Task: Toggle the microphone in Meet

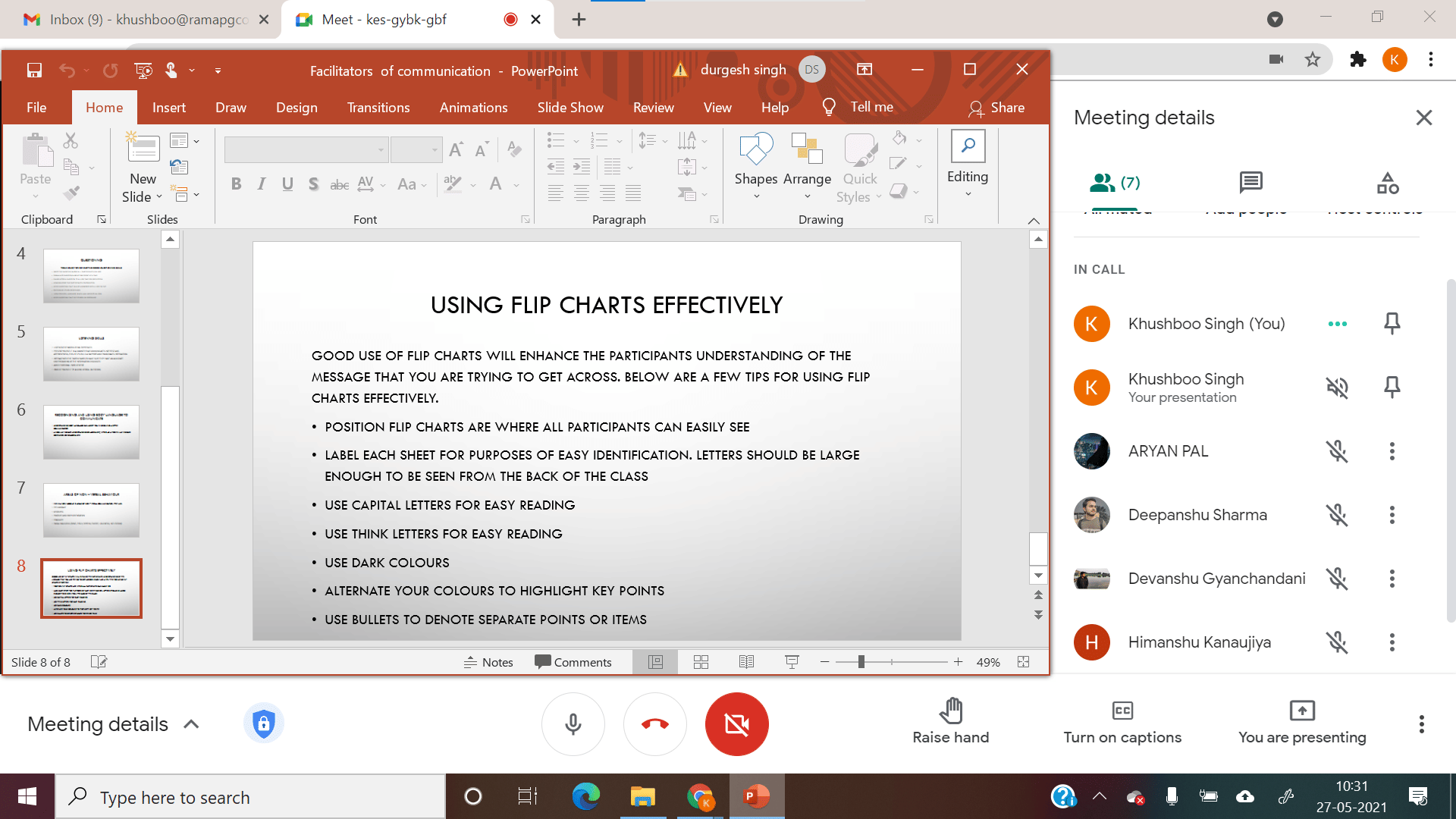Action: tap(573, 724)
